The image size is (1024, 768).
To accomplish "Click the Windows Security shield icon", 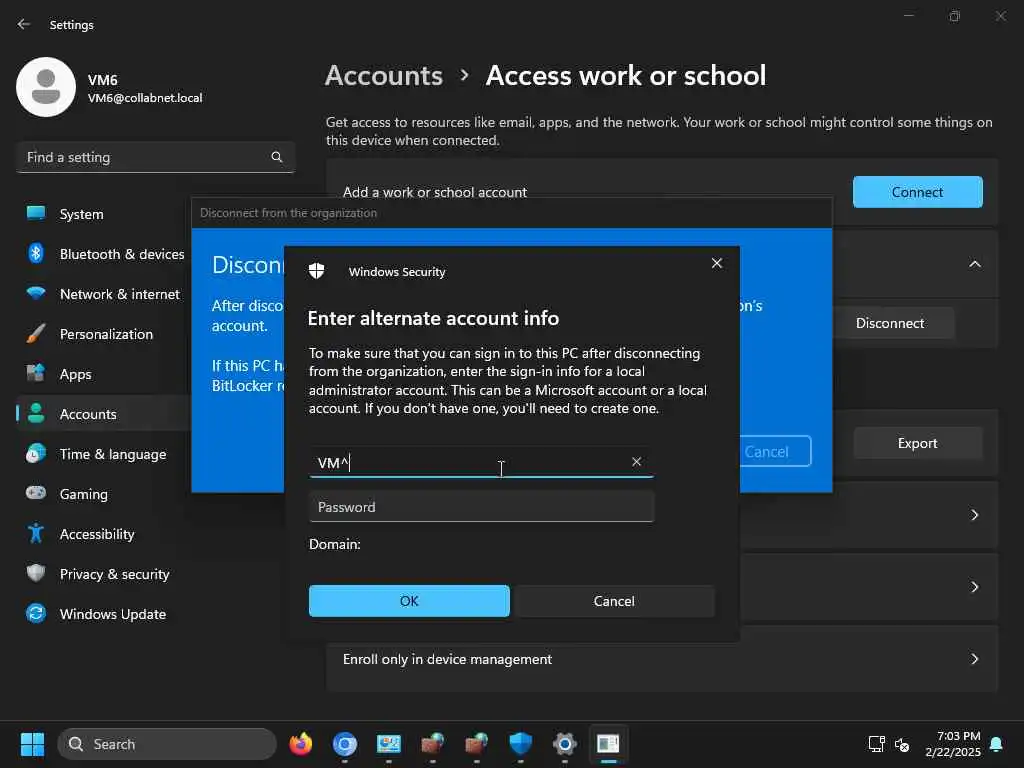I will 317,271.
